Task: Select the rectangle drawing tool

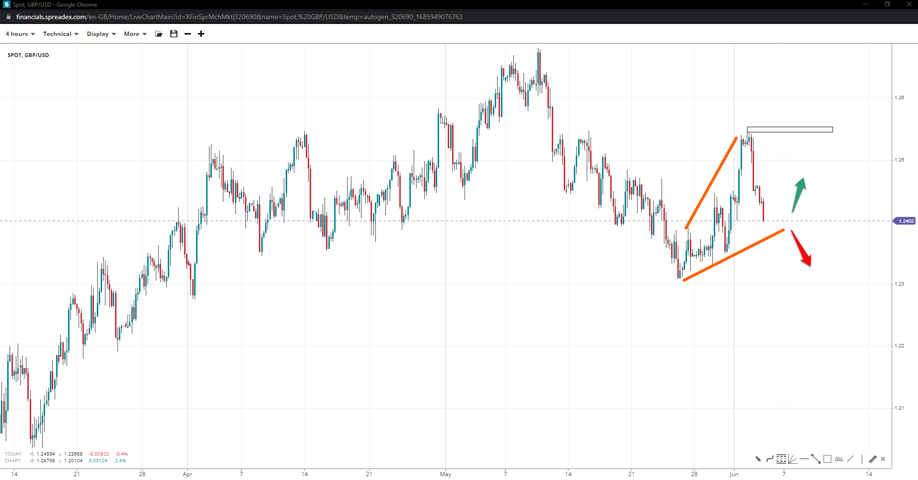Action: 827,459
